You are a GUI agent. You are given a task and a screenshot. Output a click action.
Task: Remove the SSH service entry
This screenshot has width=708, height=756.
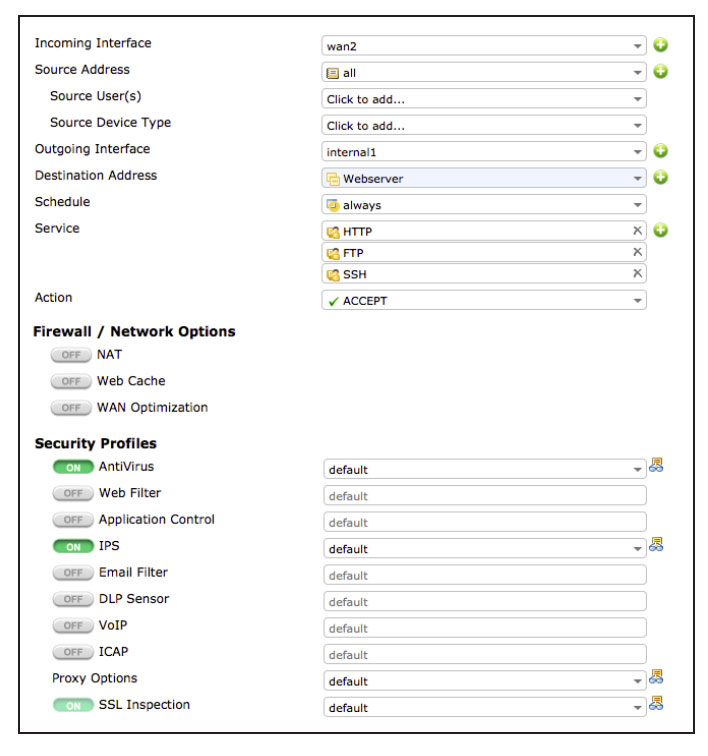(x=637, y=273)
